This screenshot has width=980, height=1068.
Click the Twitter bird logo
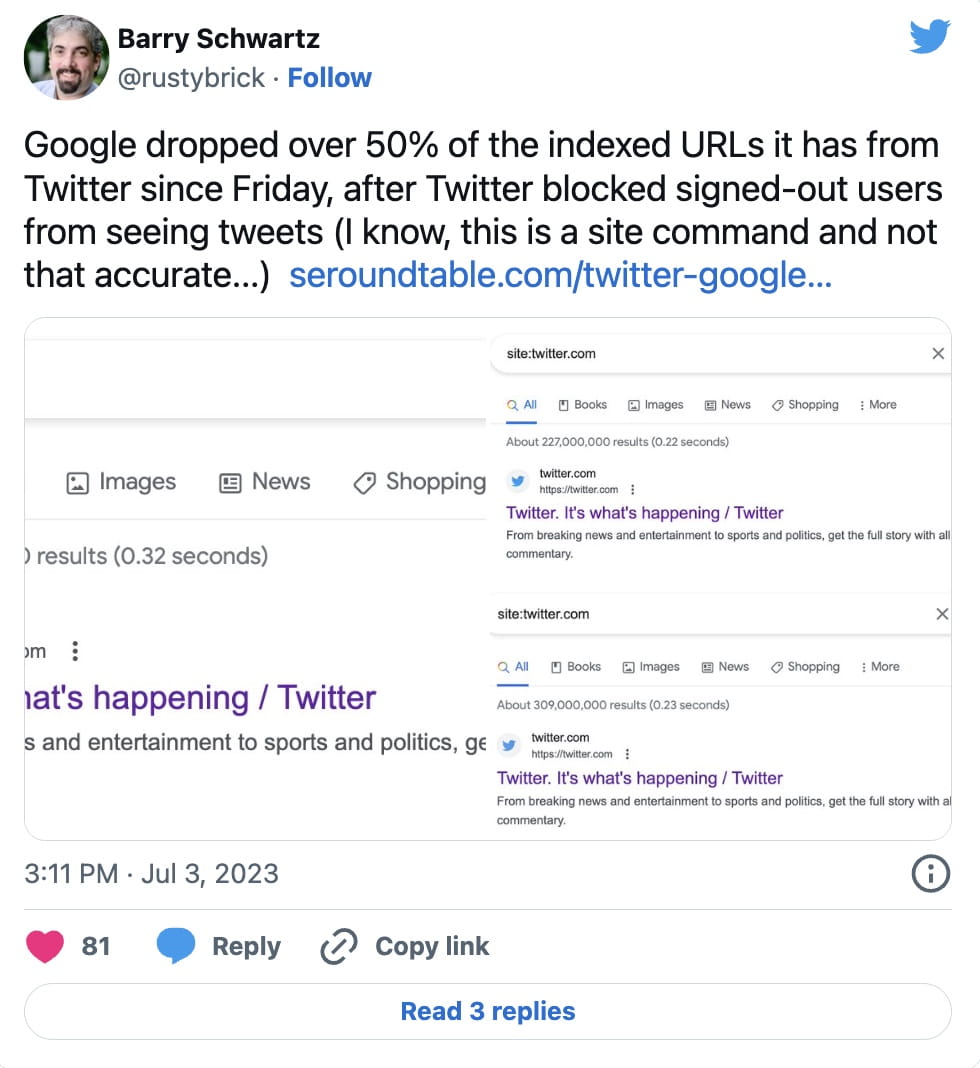click(929, 37)
